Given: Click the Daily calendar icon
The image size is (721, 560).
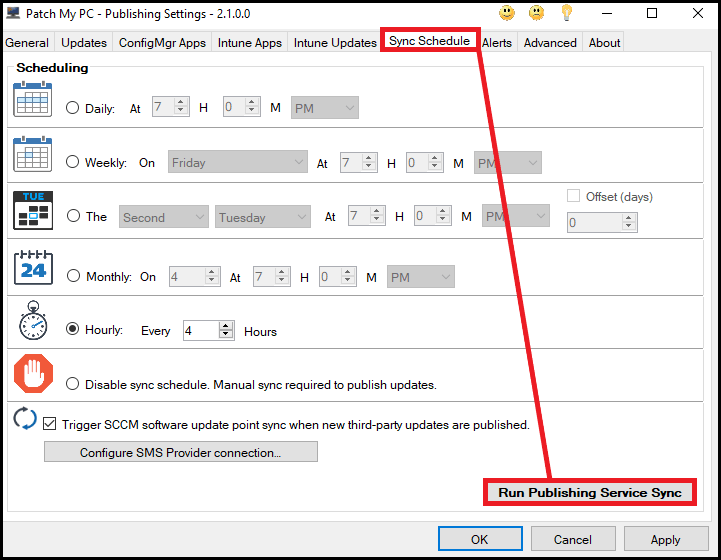Looking at the screenshot, I should point(33,99).
